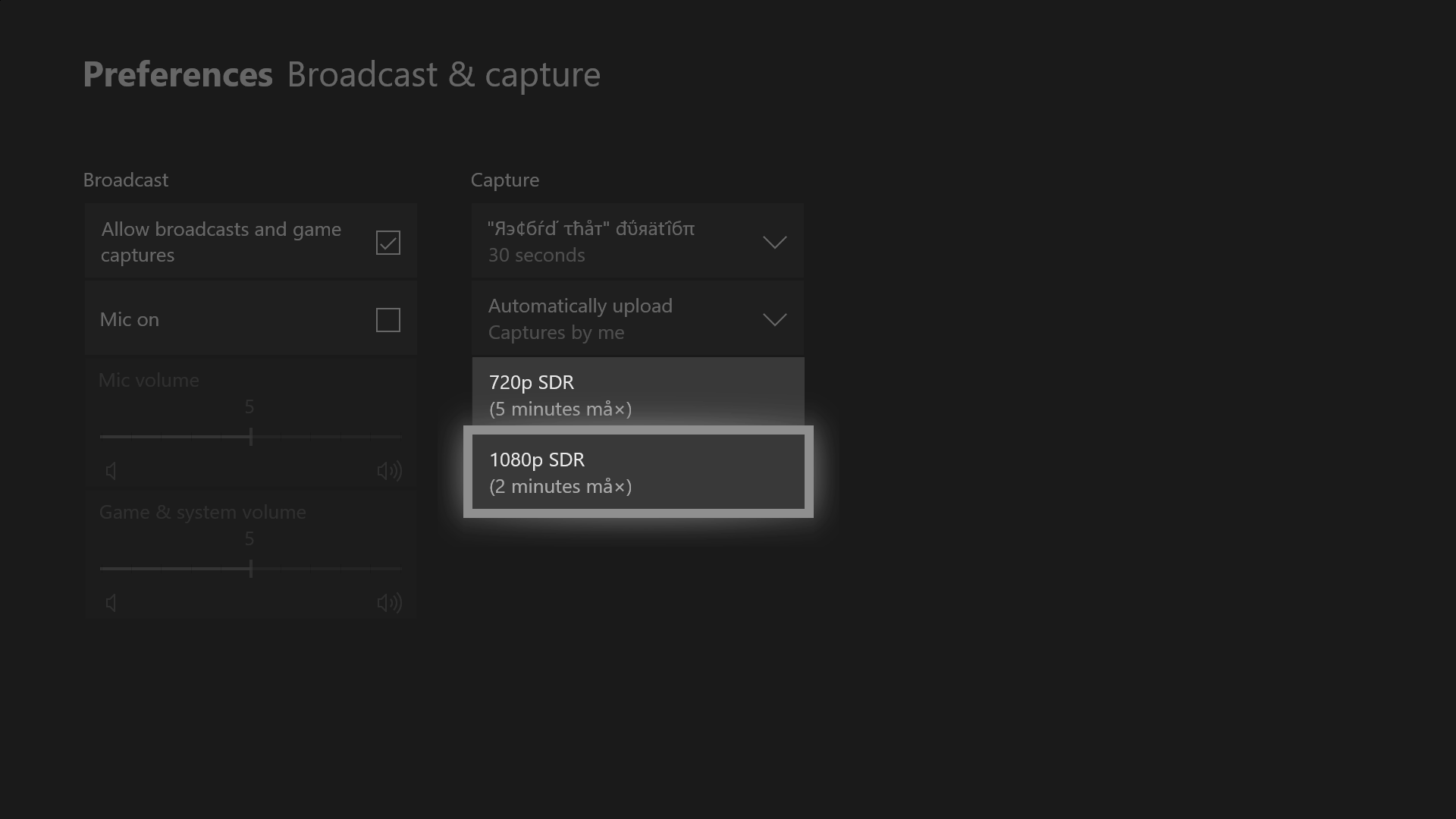Image resolution: width=1456 pixels, height=819 pixels.
Task: Adjust Mic volume slider to level
Action: 250,437
